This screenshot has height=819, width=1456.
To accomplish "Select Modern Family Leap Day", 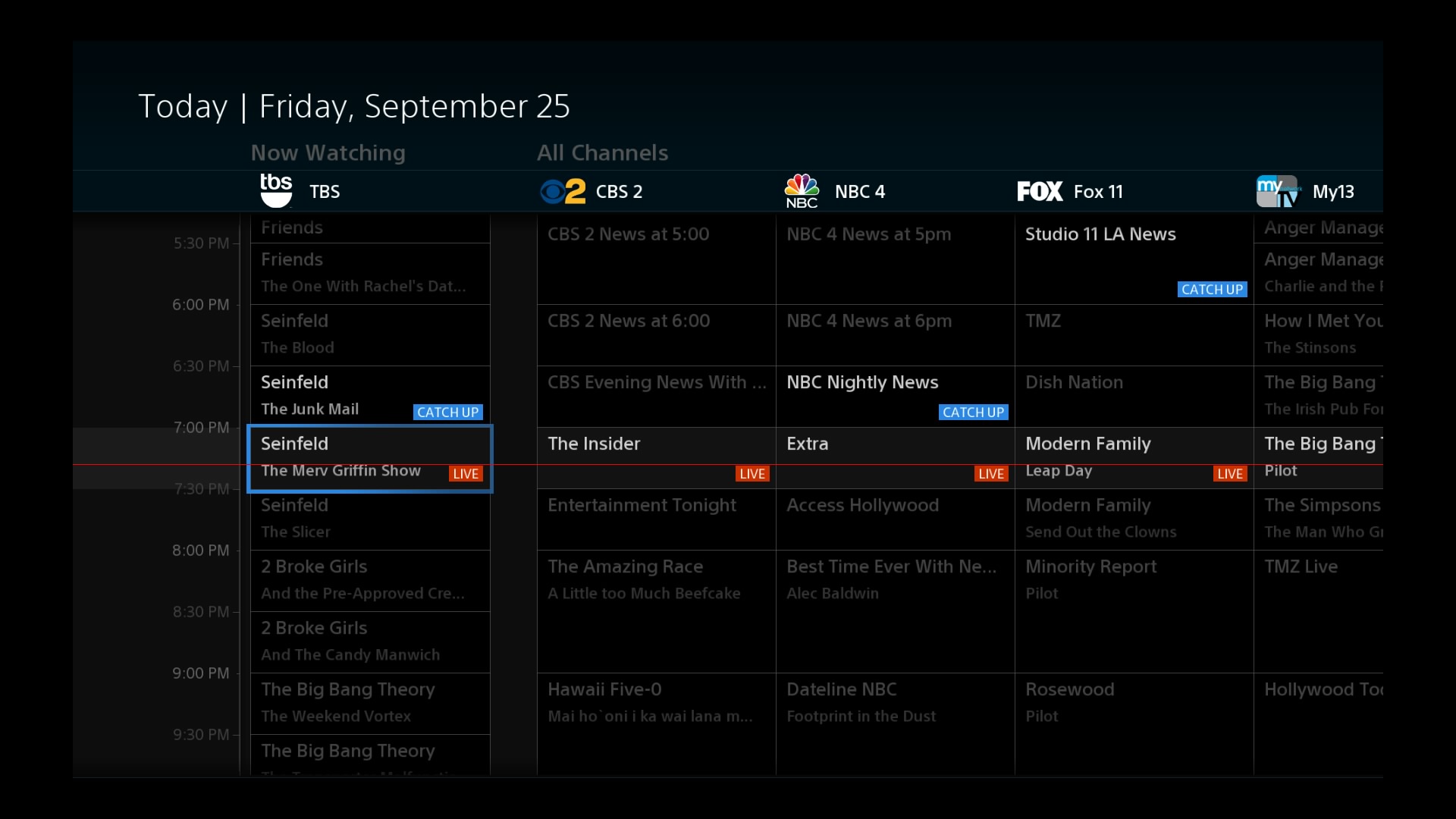I will tap(1134, 458).
